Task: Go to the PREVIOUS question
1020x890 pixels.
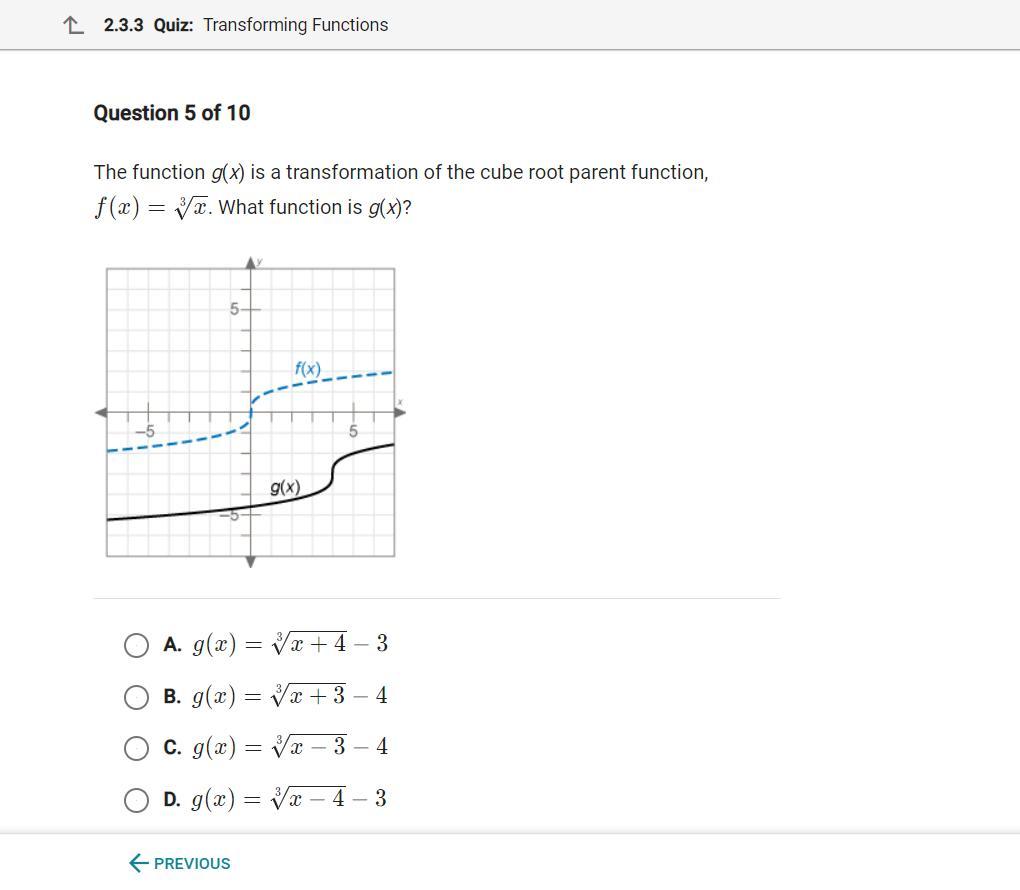Action: coord(180,863)
